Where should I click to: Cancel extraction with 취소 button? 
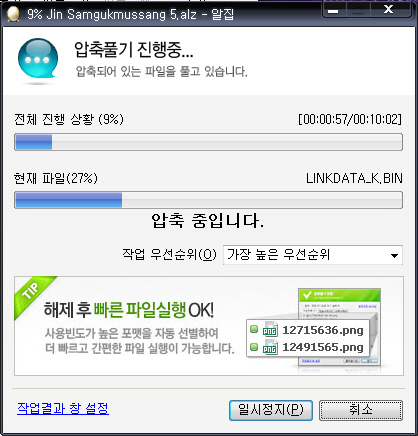click(361, 410)
